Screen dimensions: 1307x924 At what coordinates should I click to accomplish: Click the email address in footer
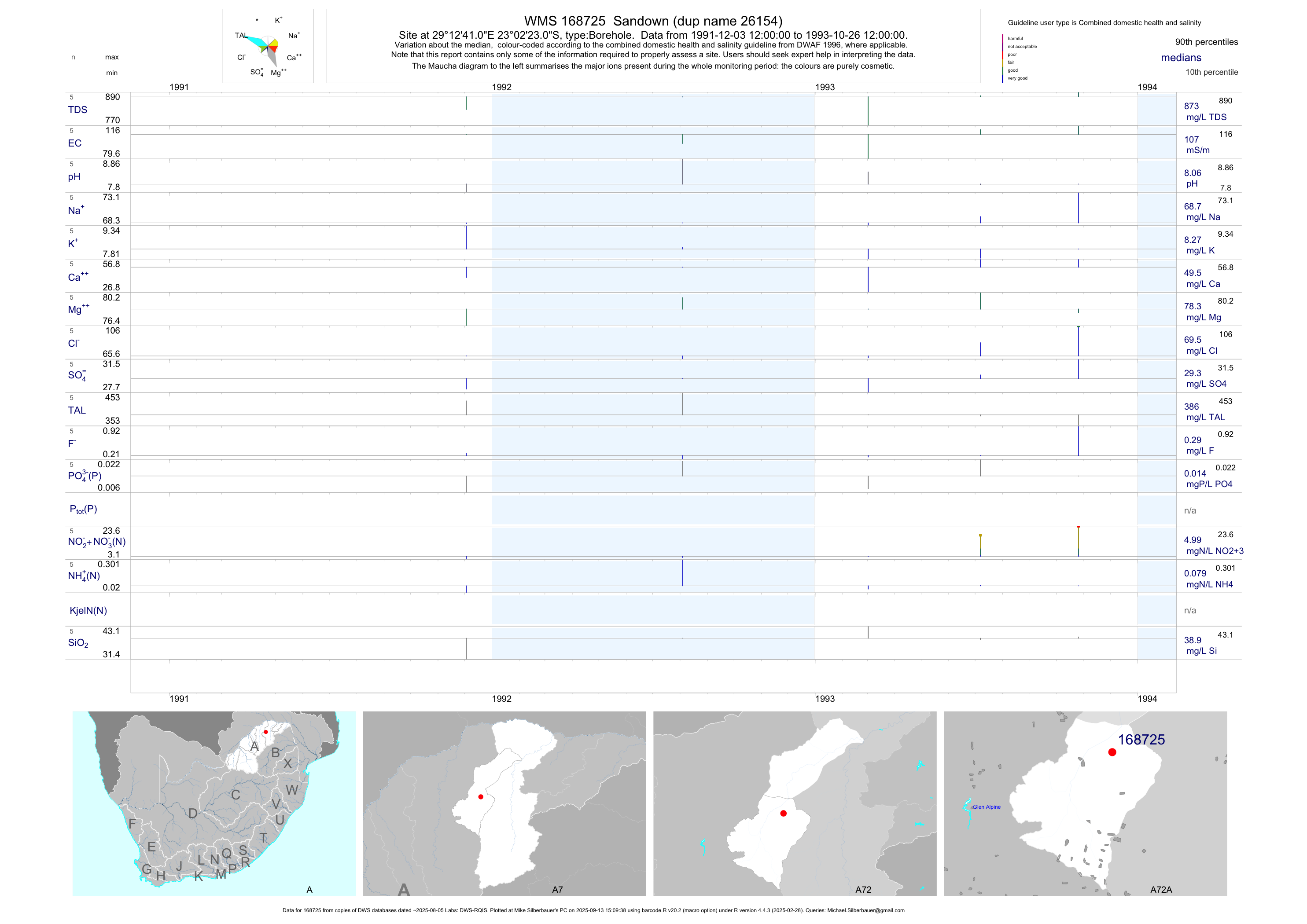pyautogui.click(x=865, y=910)
